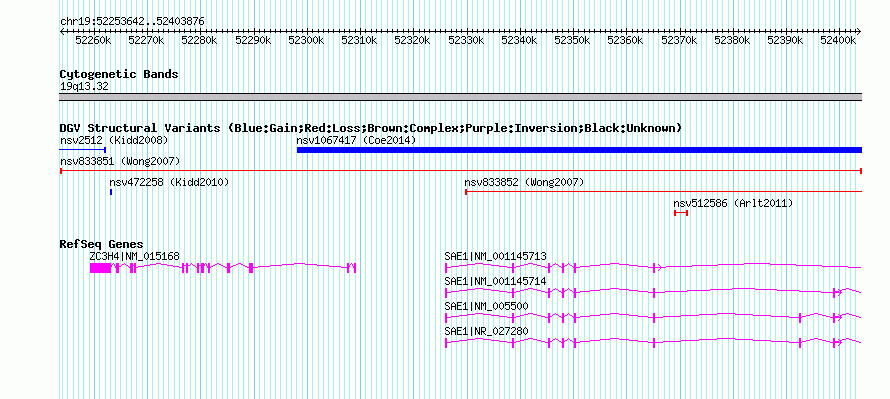
Task: Click the 52300k tick on the ruler
Action: pos(307,40)
